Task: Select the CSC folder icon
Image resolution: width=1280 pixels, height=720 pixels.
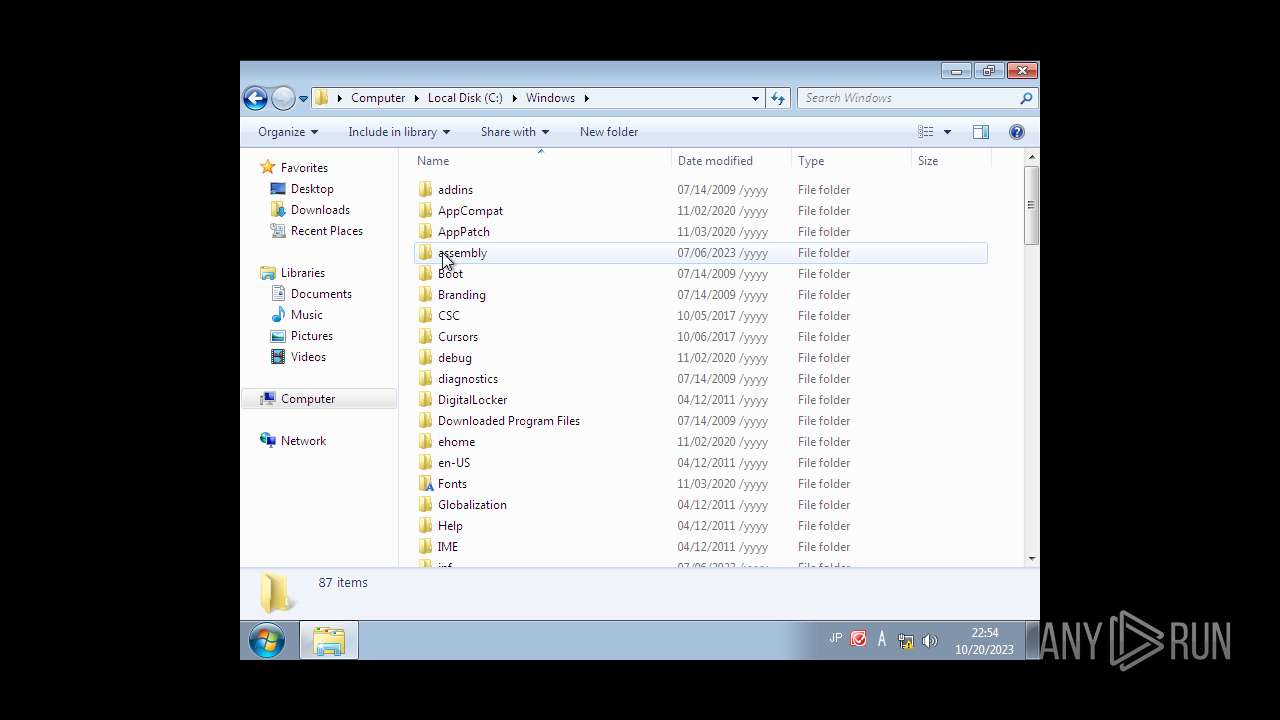Action: [425, 316]
